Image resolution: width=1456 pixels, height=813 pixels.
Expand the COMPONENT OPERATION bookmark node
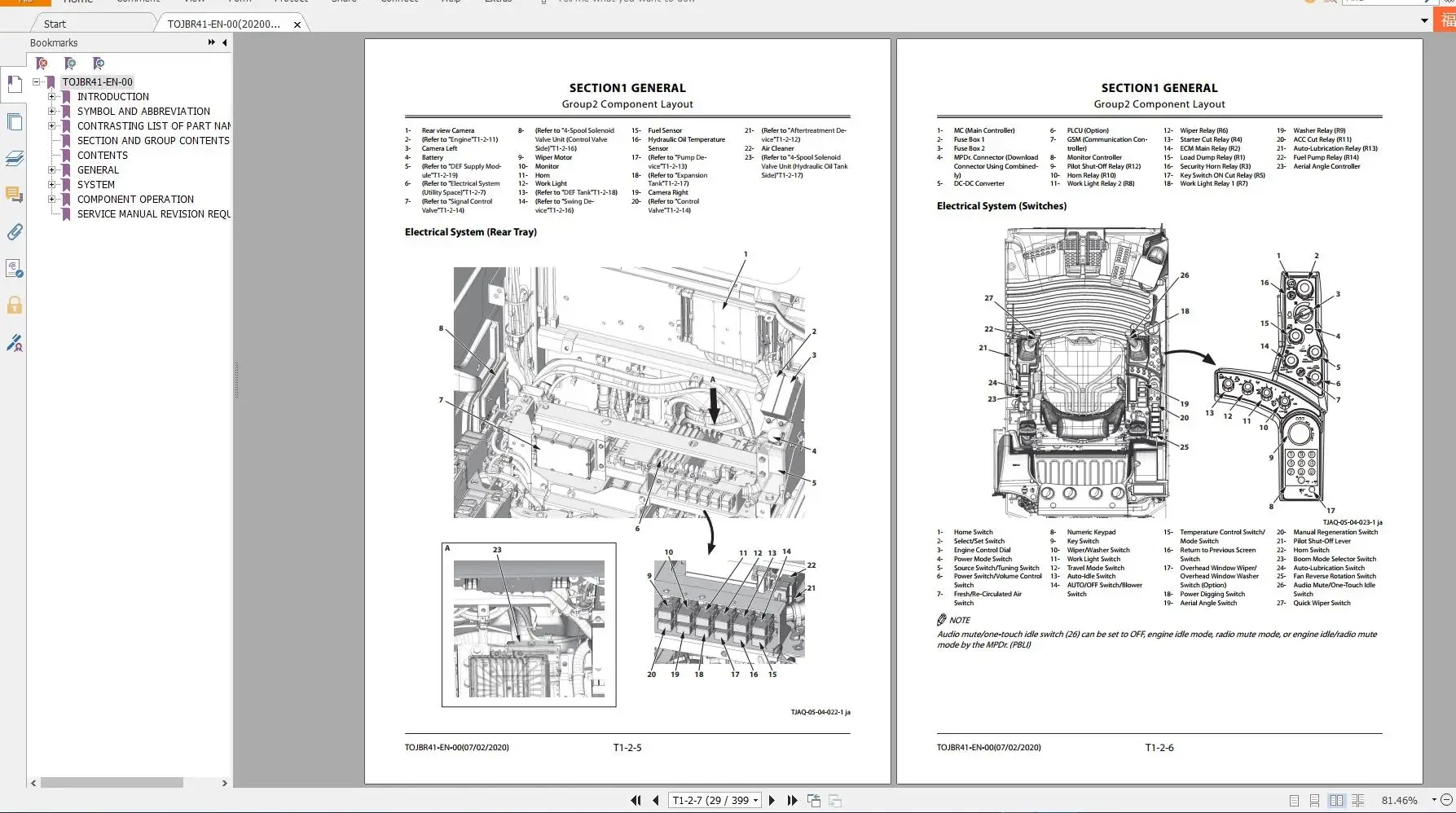coord(52,200)
